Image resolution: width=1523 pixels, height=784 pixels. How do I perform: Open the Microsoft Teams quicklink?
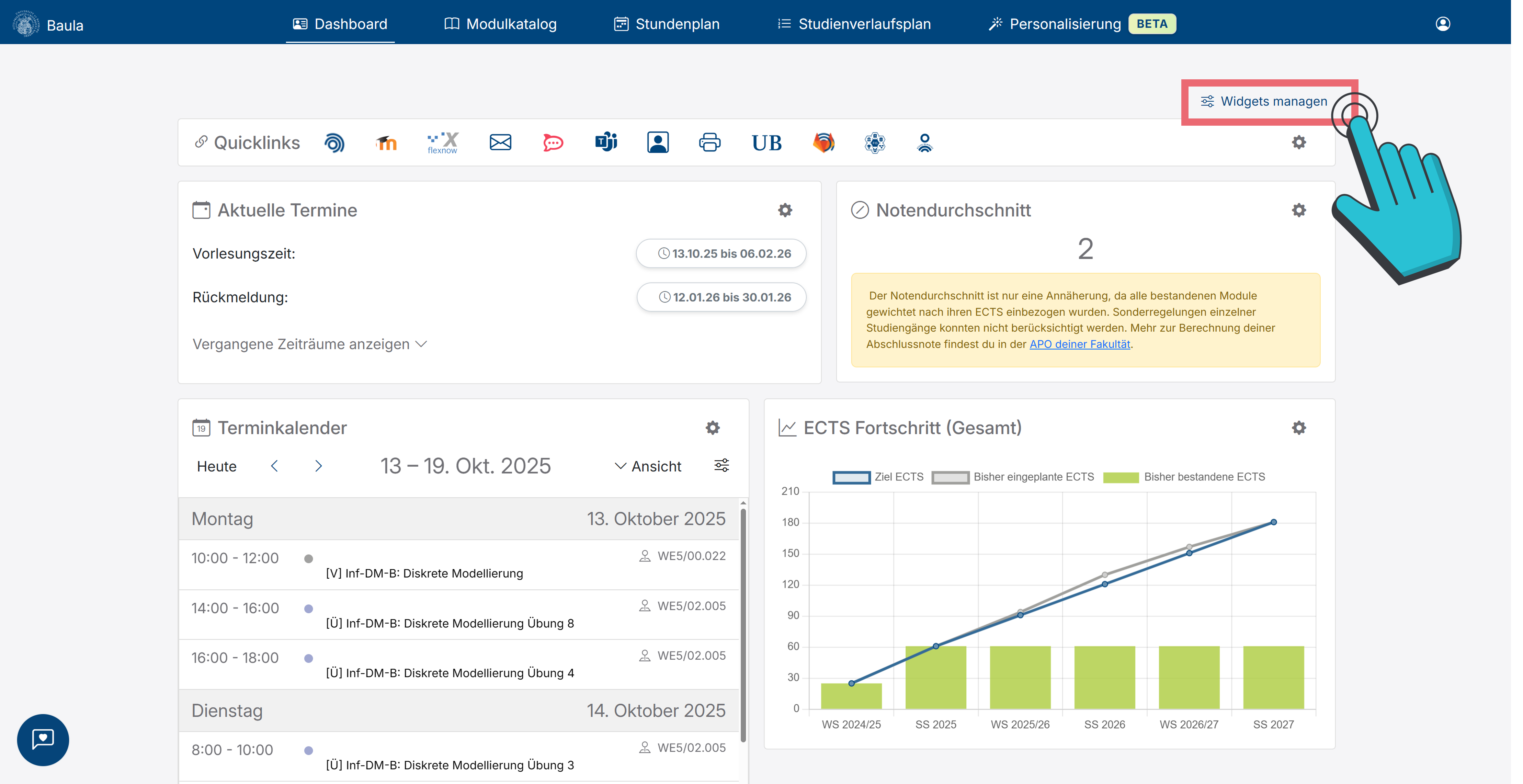click(x=606, y=143)
